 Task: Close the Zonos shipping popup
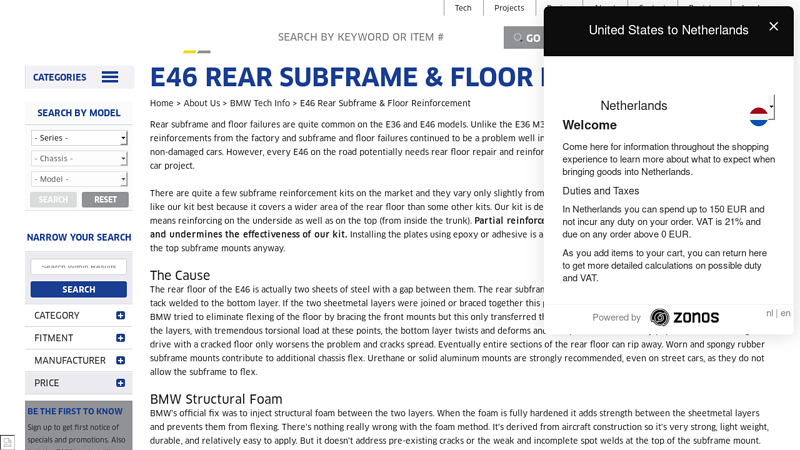773,27
